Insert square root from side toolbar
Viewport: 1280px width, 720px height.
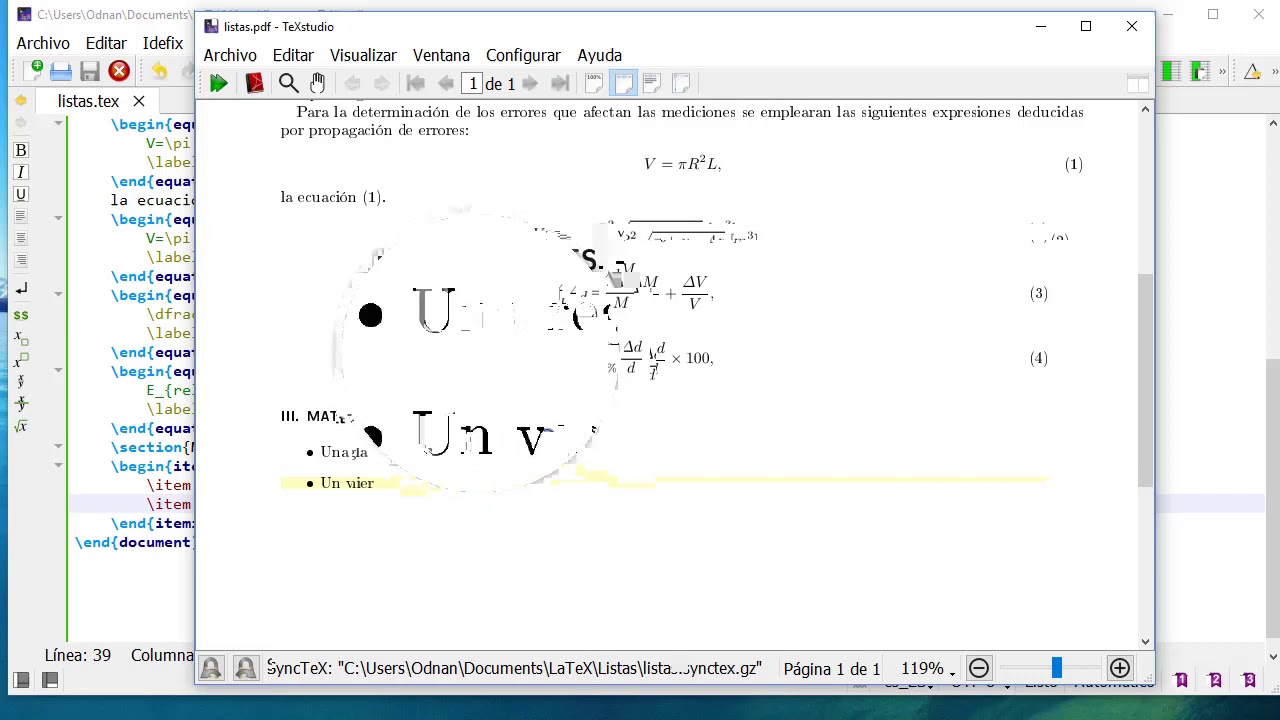(20, 426)
